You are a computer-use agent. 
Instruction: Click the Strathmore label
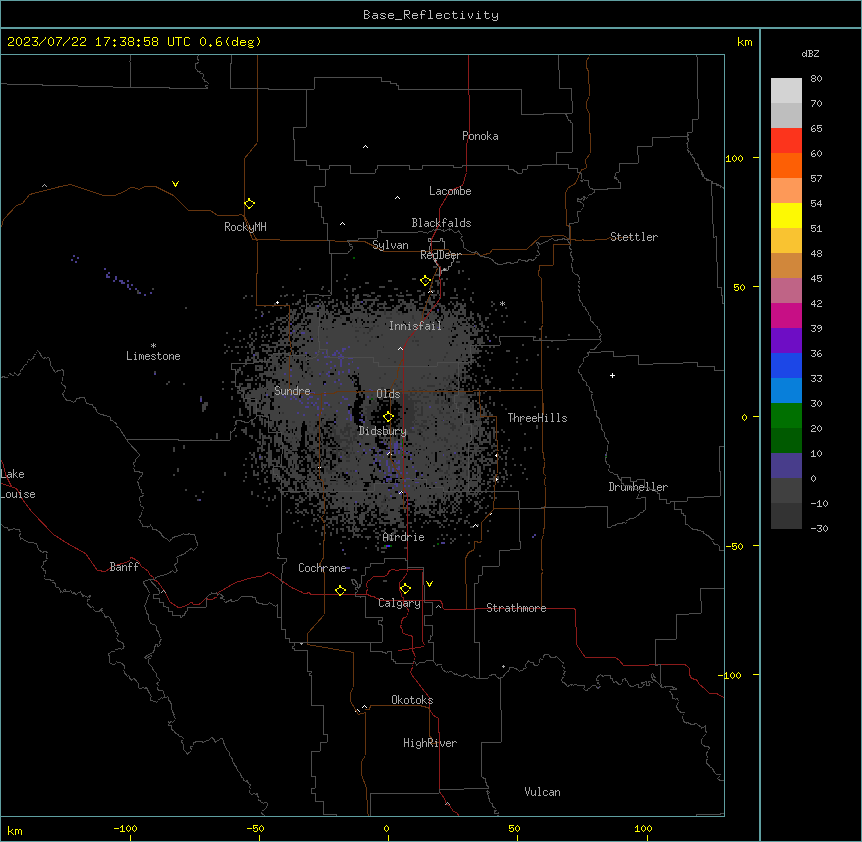point(516,608)
